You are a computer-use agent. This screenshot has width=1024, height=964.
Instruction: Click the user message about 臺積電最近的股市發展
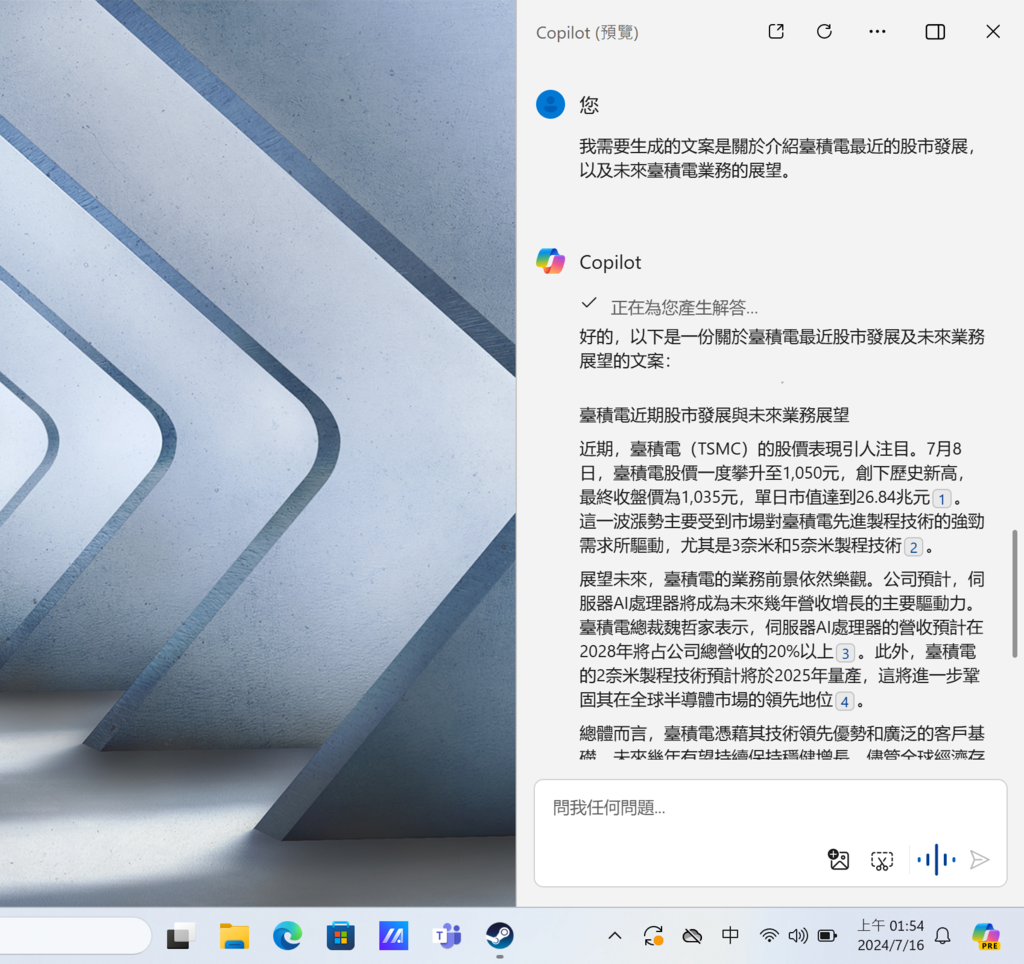point(777,158)
